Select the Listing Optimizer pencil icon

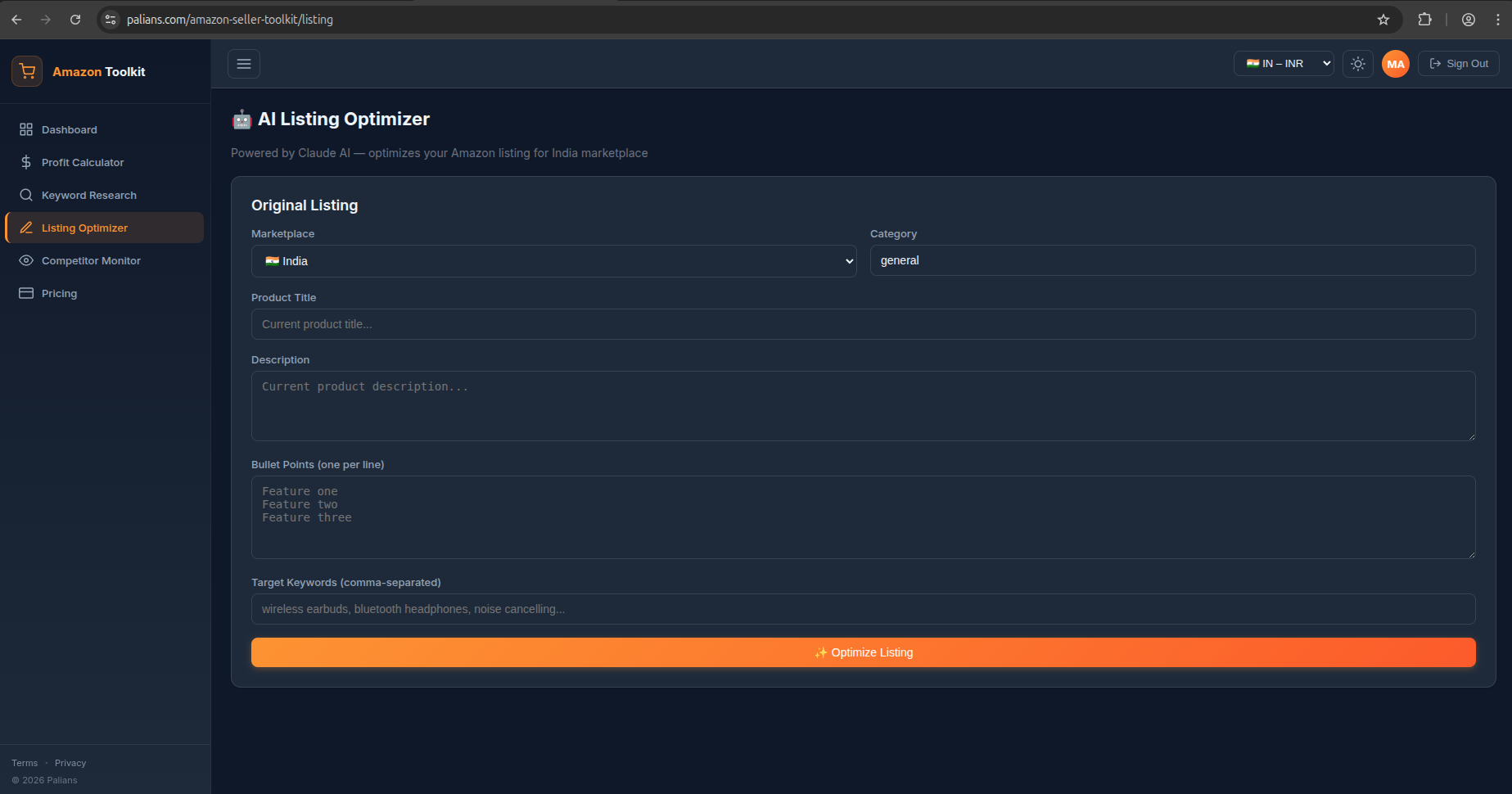(25, 228)
